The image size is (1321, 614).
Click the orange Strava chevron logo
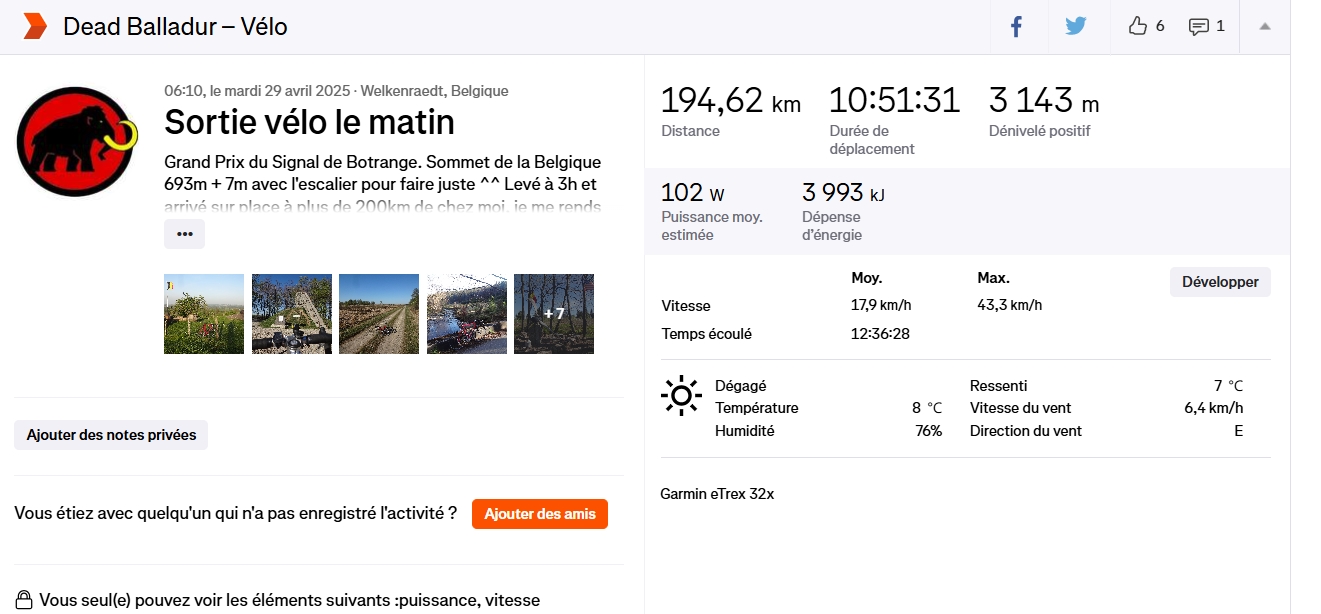35,27
